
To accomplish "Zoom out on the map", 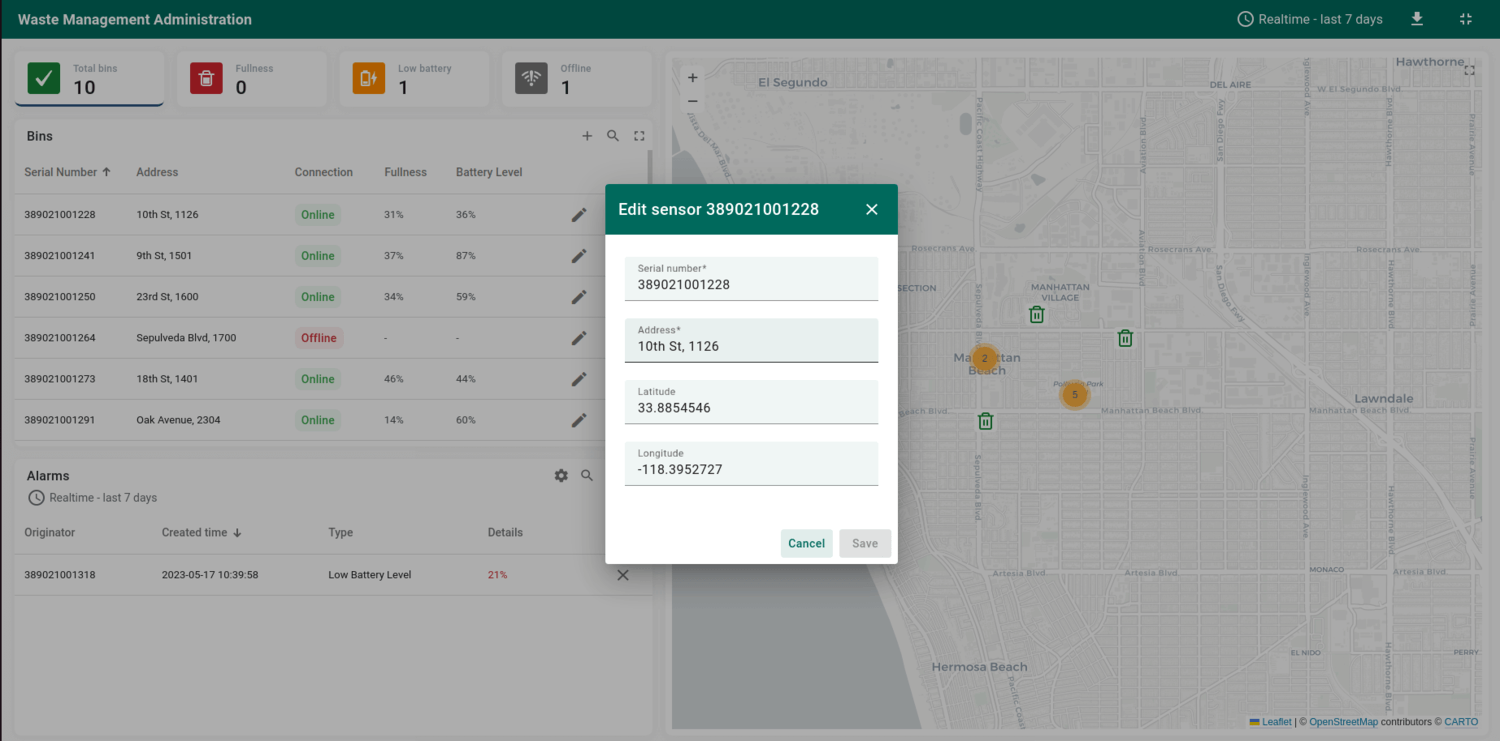I will point(693,101).
